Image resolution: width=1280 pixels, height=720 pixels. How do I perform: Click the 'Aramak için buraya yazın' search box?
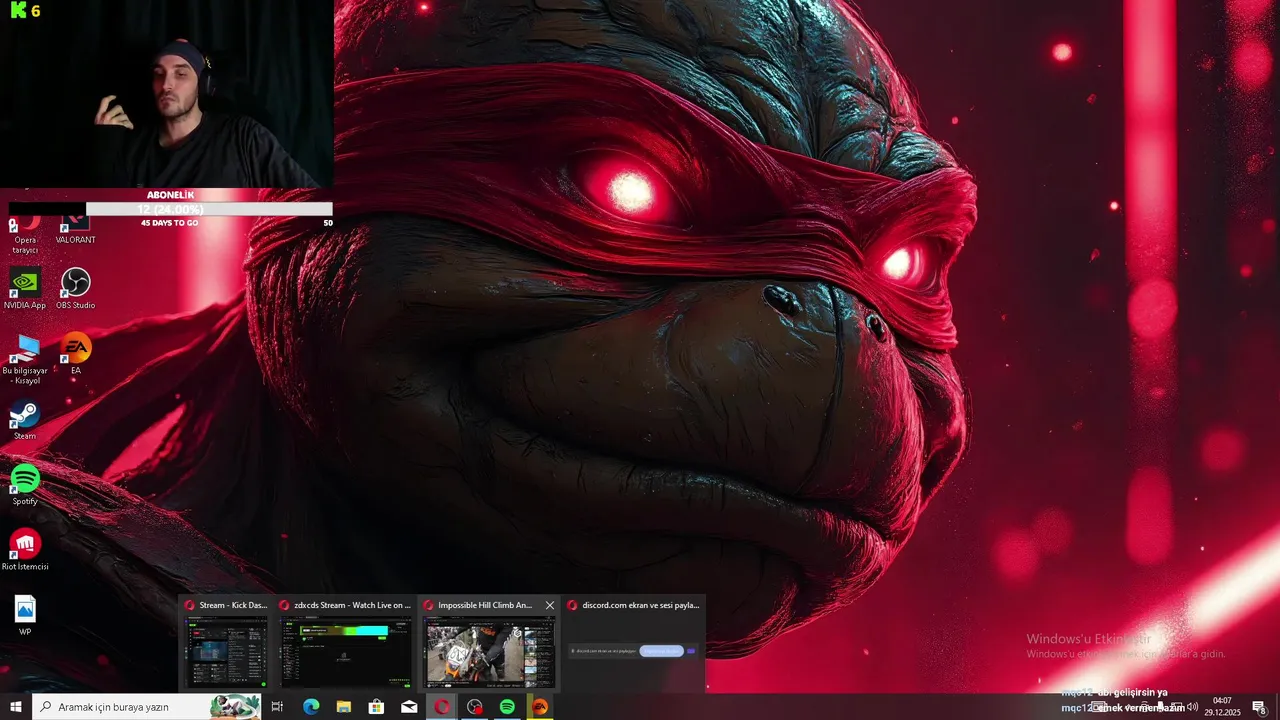click(x=147, y=707)
